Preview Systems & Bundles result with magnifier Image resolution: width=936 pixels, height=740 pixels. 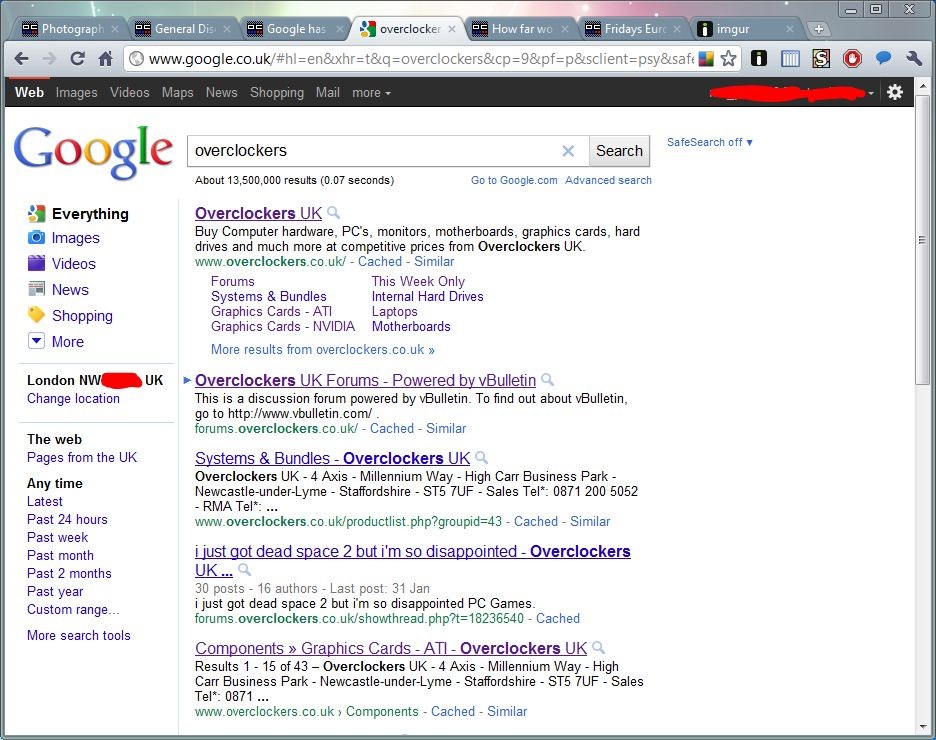[x=482, y=458]
